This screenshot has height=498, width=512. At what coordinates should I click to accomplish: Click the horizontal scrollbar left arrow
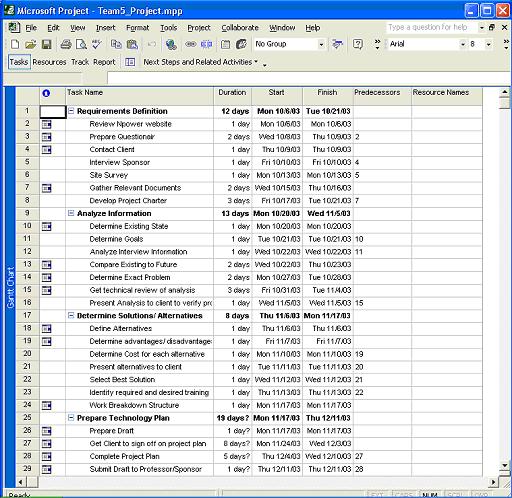pos(21,482)
